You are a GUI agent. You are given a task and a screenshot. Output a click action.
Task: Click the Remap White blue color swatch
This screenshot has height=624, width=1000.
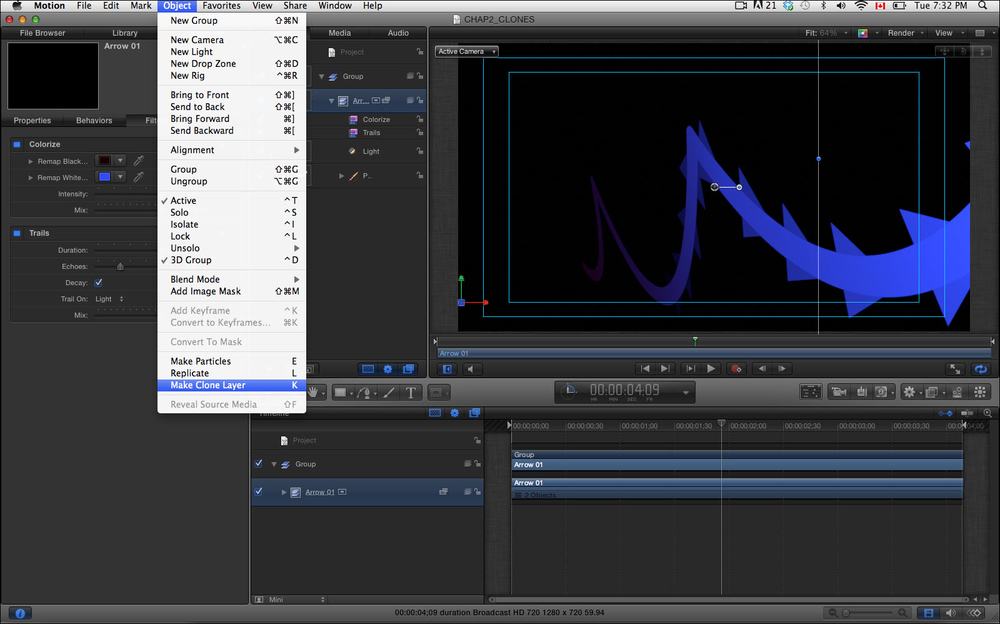click(x=104, y=177)
